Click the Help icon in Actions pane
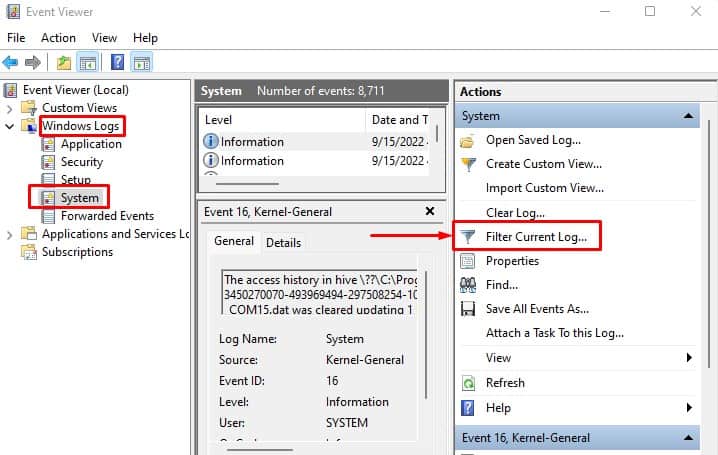This screenshot has height=455, width=718. (x=468, y=407)
